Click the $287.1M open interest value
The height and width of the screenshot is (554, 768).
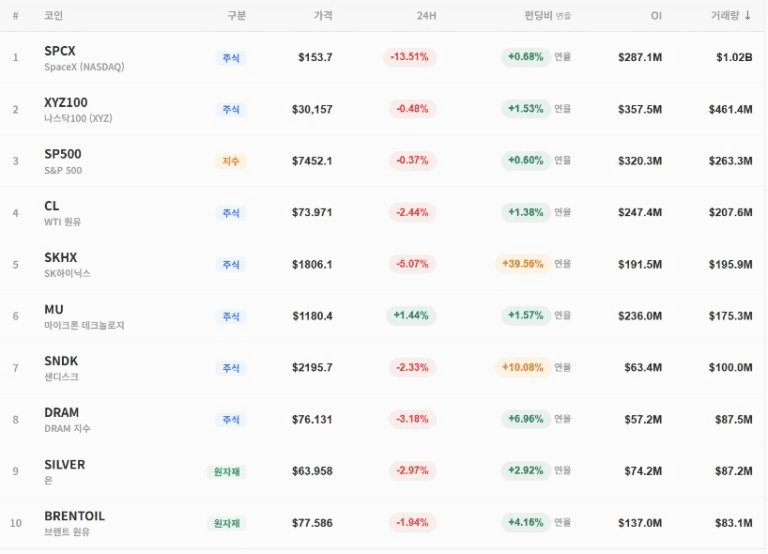click(640, 57)
